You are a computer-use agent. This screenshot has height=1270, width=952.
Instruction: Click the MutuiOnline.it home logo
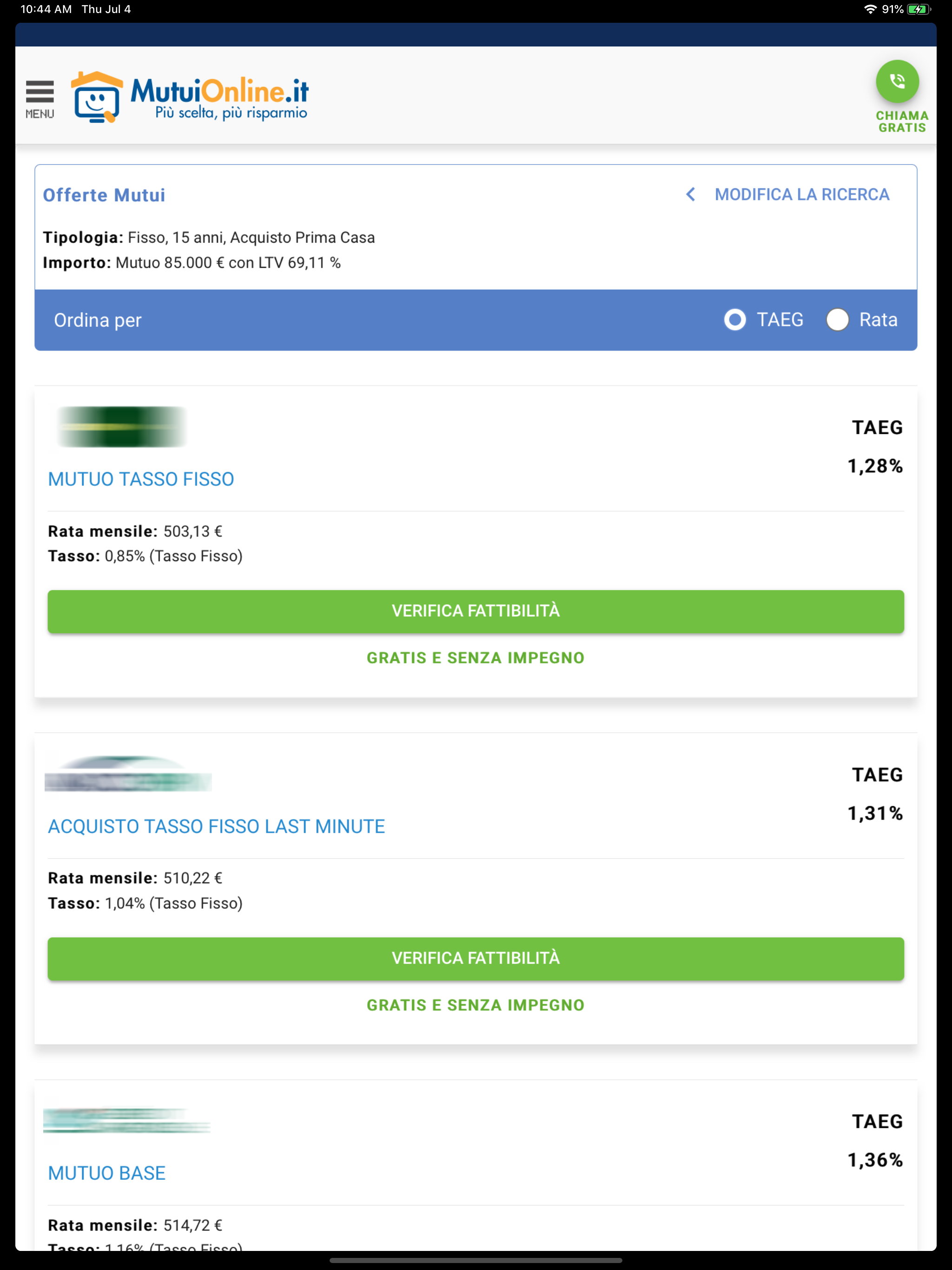pyautogui.click(x=190, y=96)
